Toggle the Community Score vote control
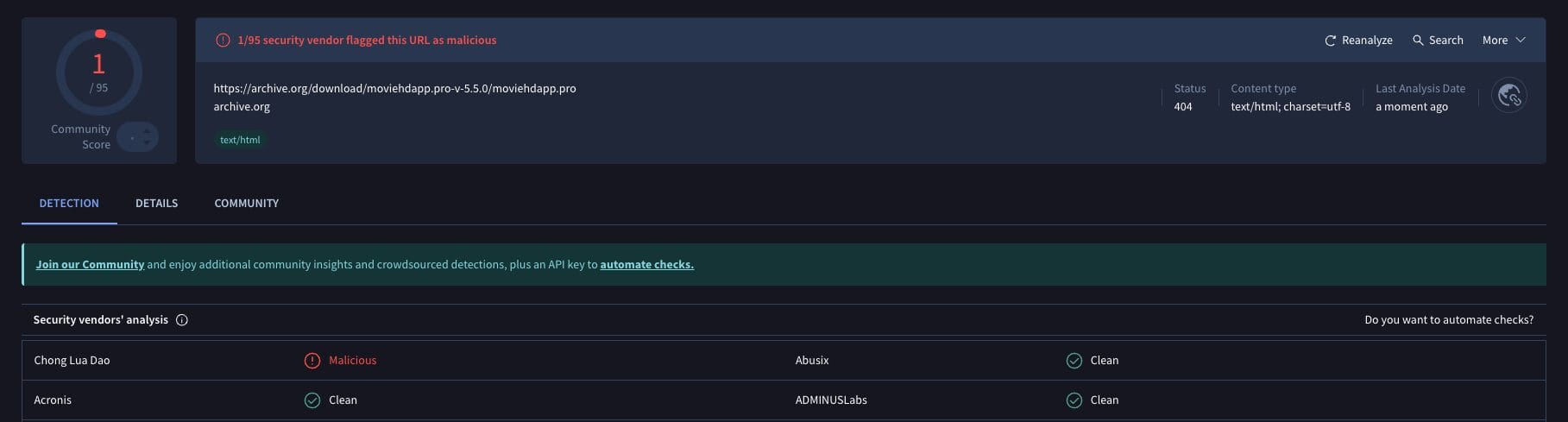 (138, 136)
